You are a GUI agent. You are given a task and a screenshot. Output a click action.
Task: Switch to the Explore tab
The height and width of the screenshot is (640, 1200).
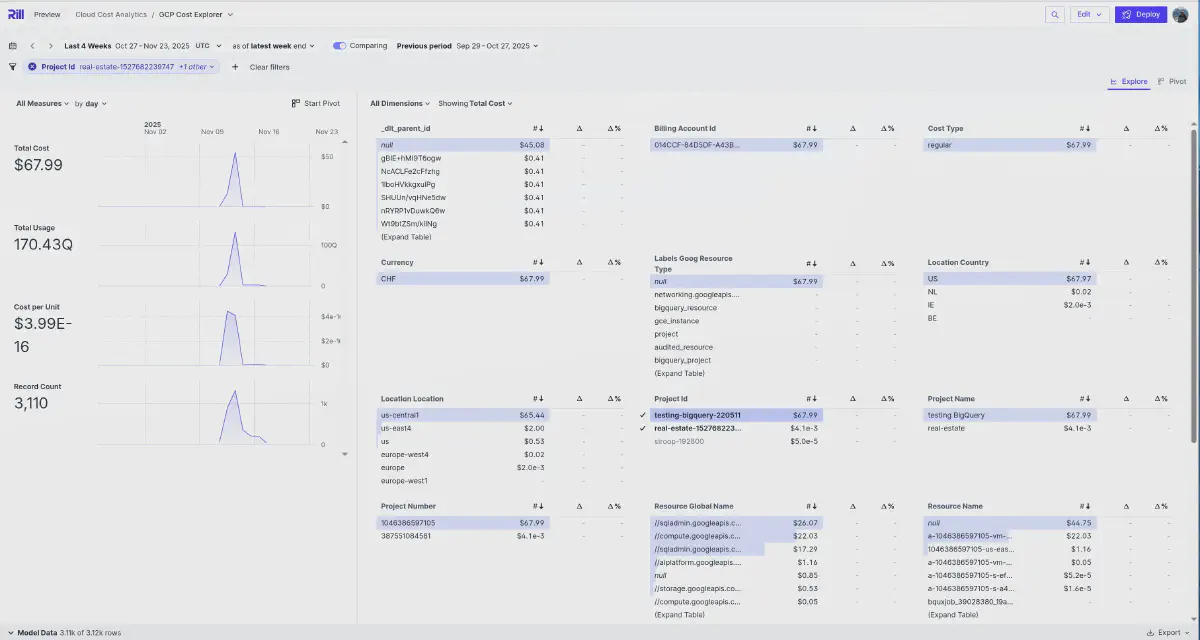coord(1129,82)
